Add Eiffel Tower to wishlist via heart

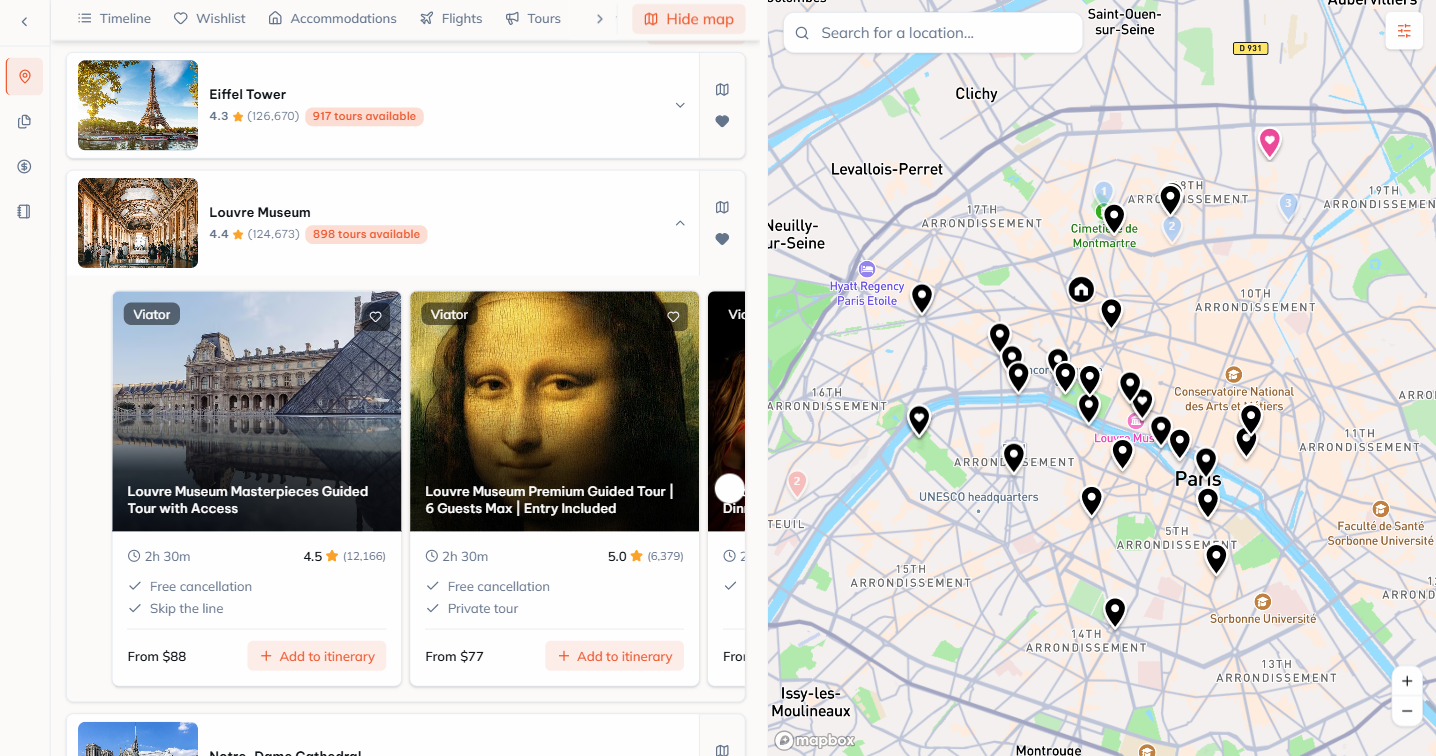pos(722,121)
